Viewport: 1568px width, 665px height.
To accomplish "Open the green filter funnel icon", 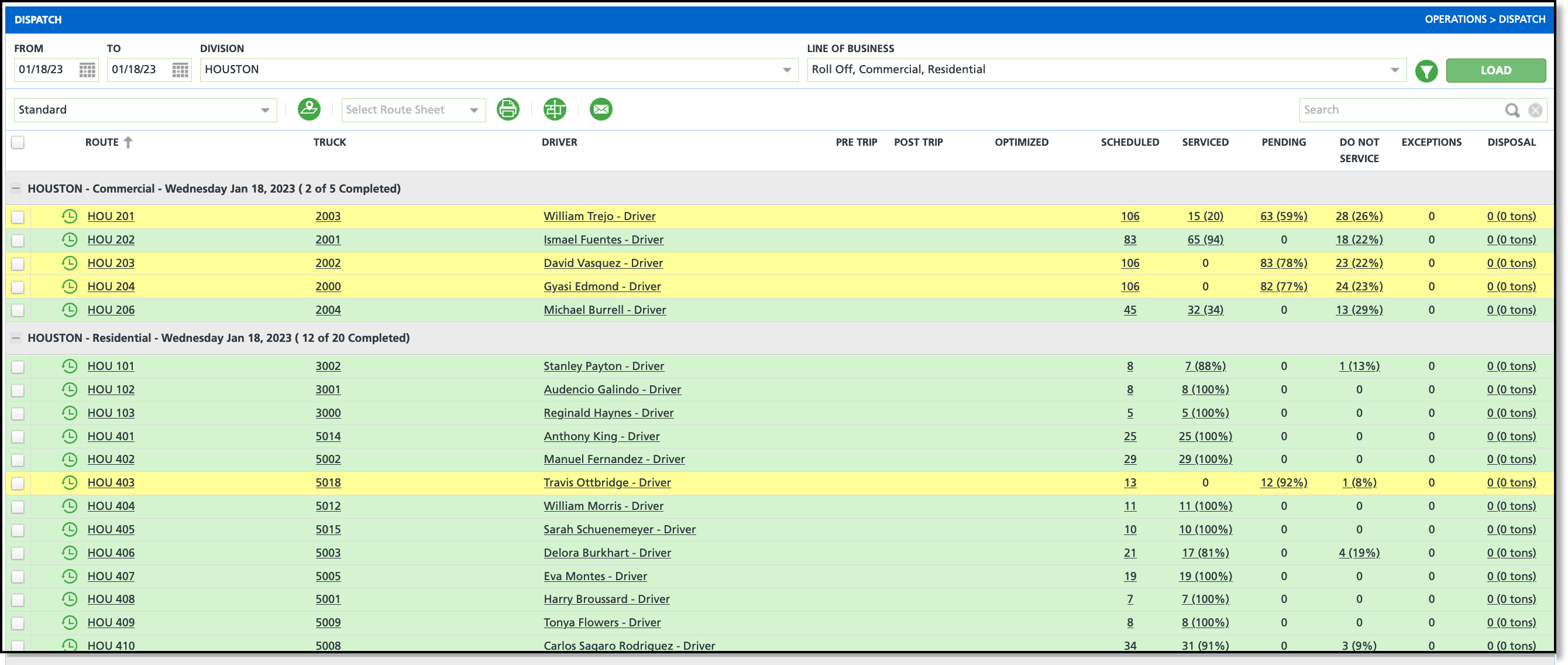I will 1426,71.
